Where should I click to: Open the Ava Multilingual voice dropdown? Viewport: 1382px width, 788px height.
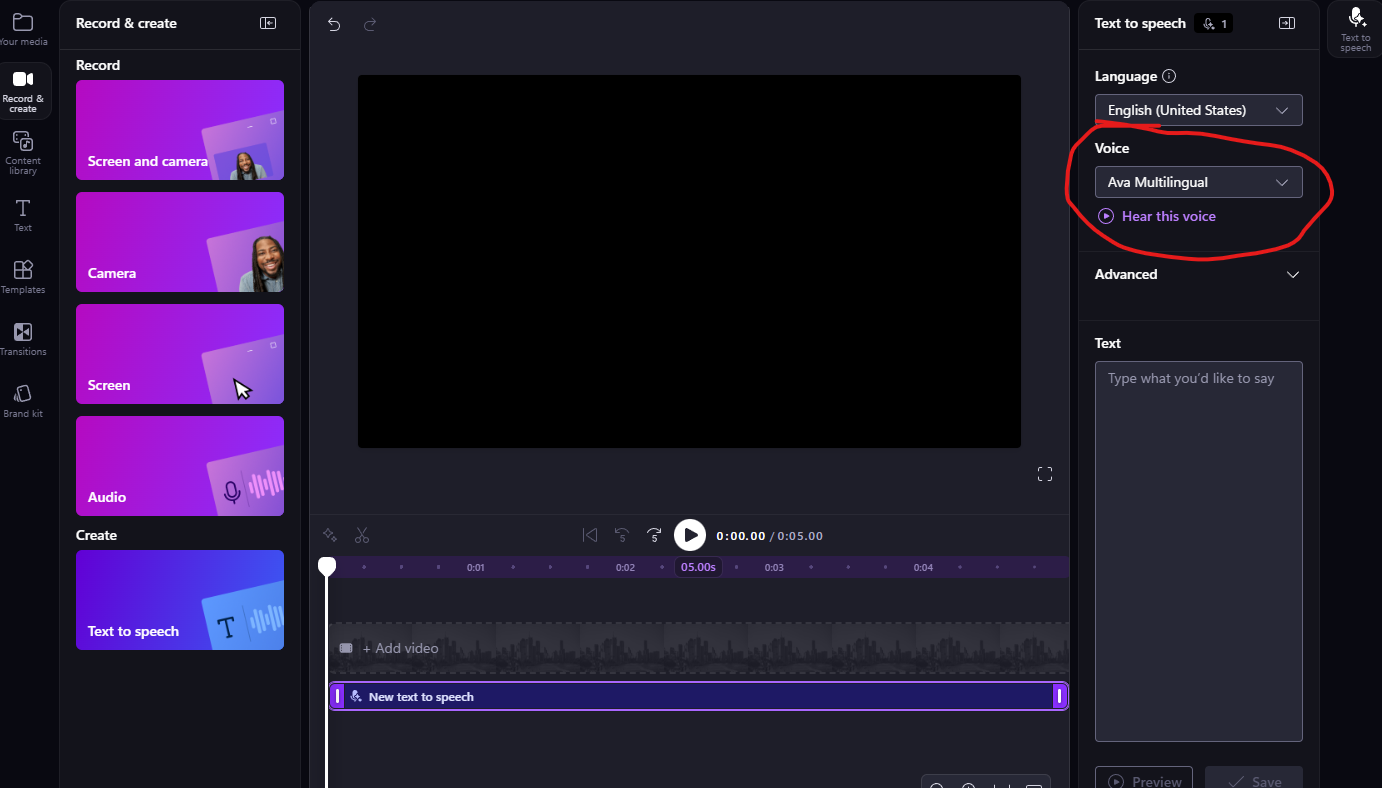[x=1198, y=182]
